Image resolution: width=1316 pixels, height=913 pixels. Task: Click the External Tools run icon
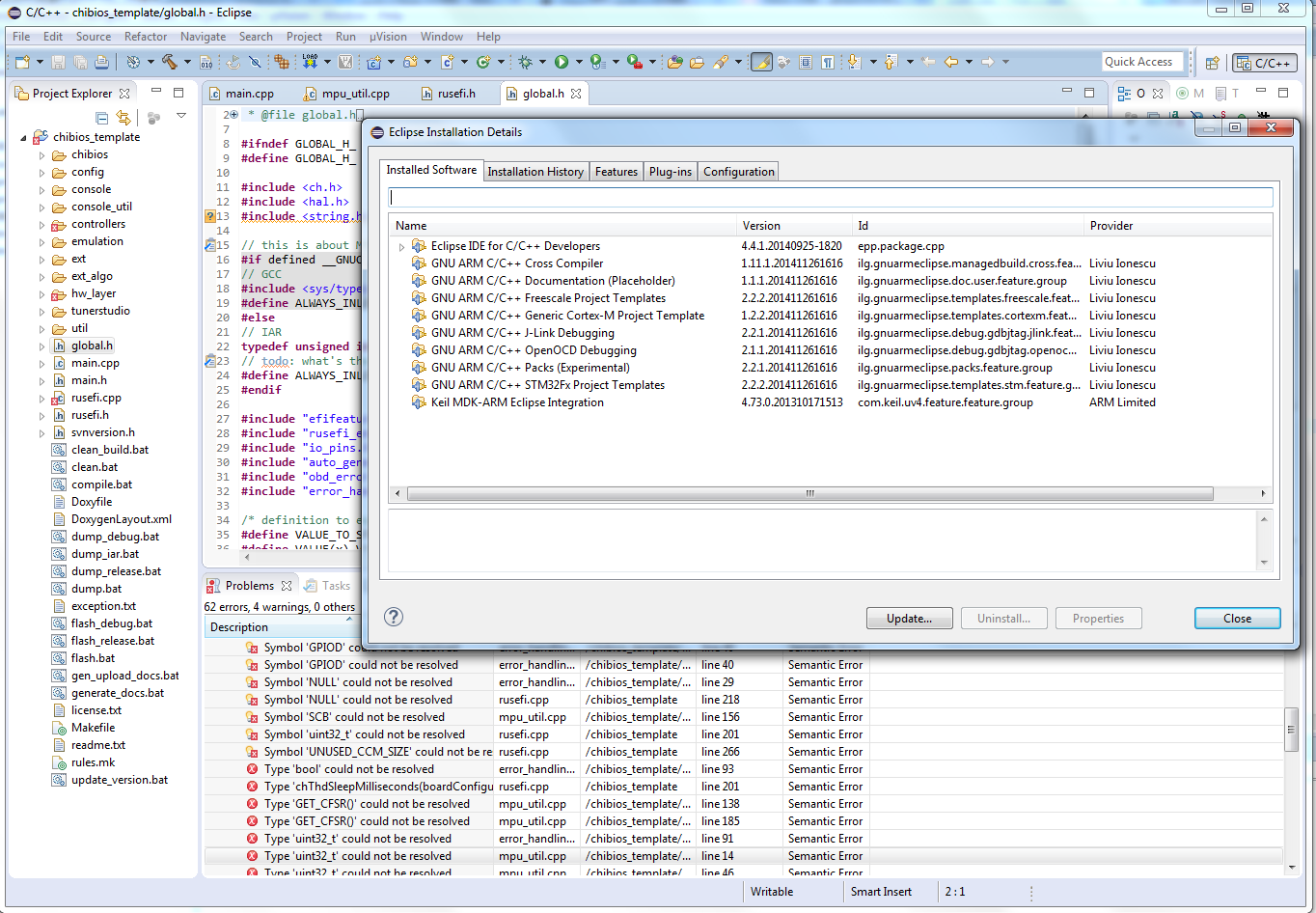(635, 62)
